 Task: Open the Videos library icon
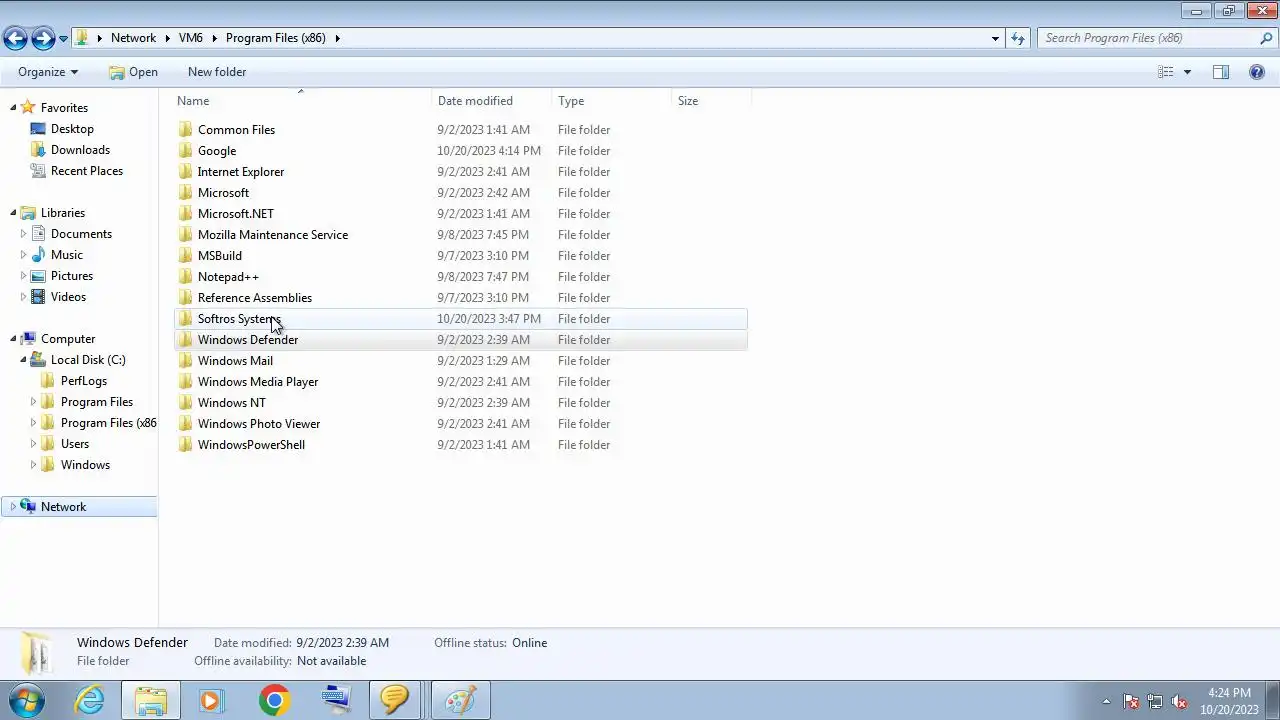point(38,297)
